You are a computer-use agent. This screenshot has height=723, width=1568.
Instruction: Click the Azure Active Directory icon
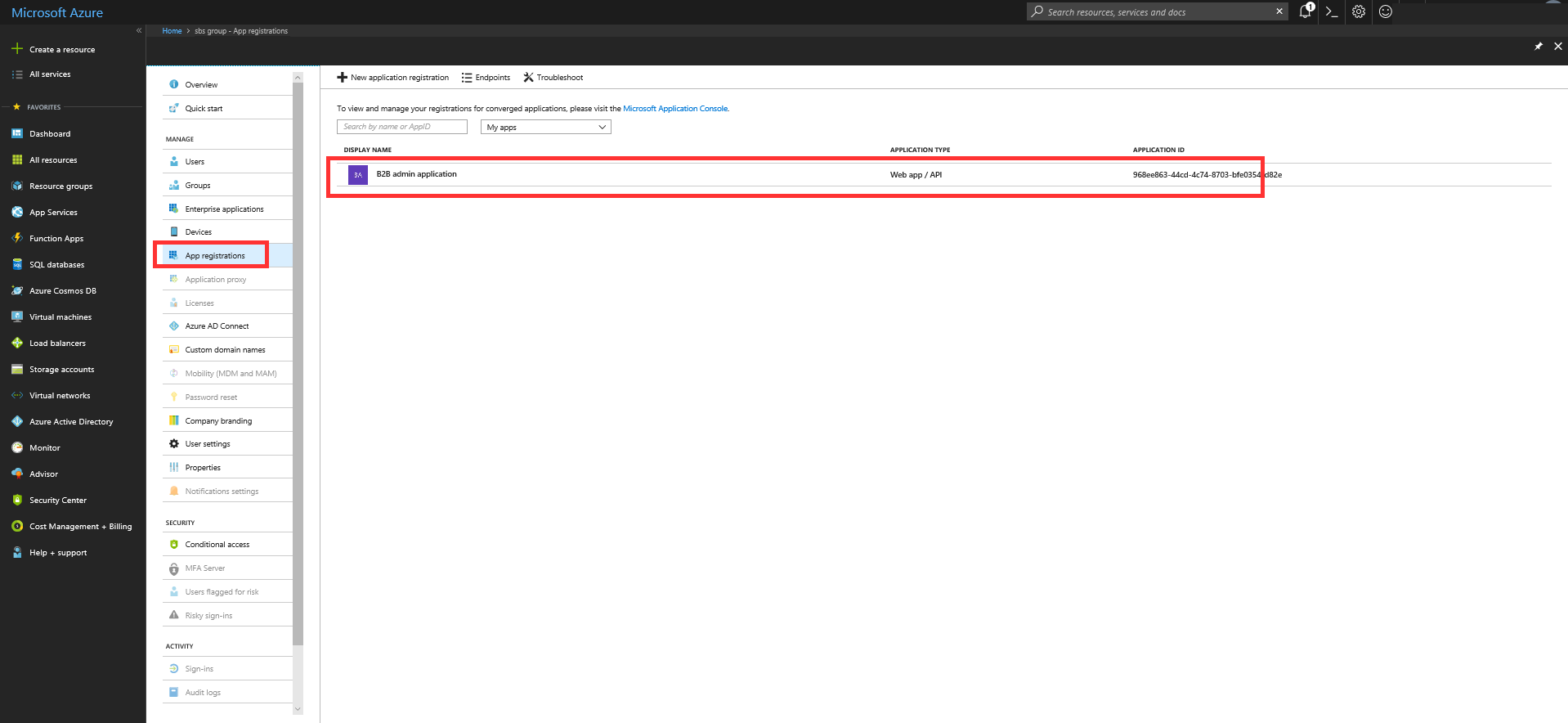[x=17, y=422]
